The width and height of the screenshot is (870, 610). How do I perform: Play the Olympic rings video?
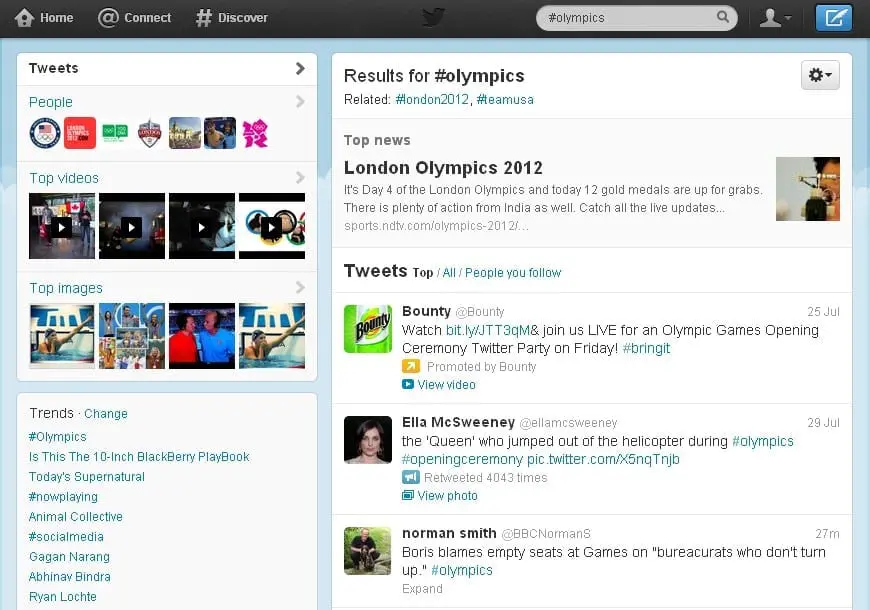tap(271, 226)
